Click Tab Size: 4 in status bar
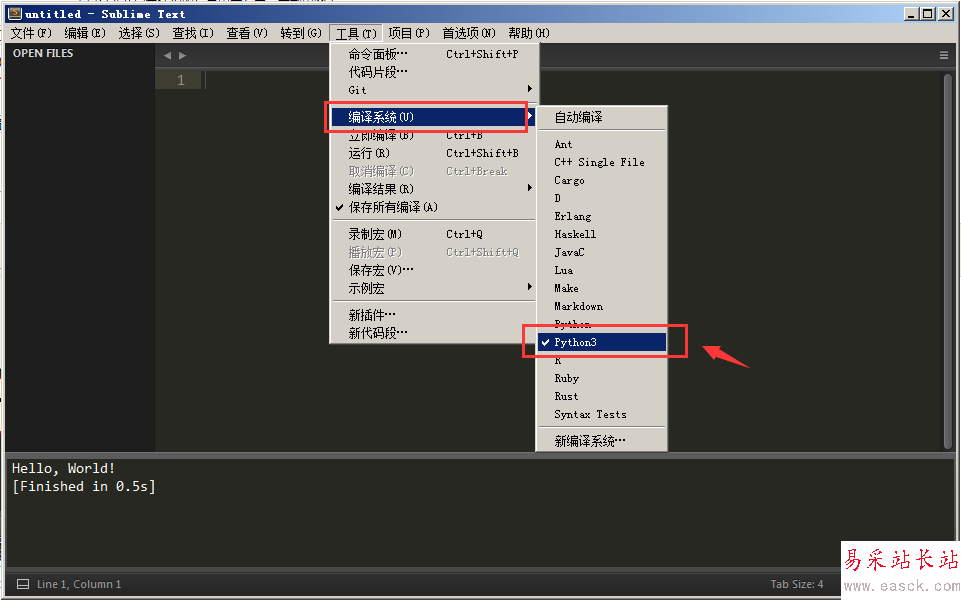The image size is (961, 601). pyautogui.click(x=797, y=584)
